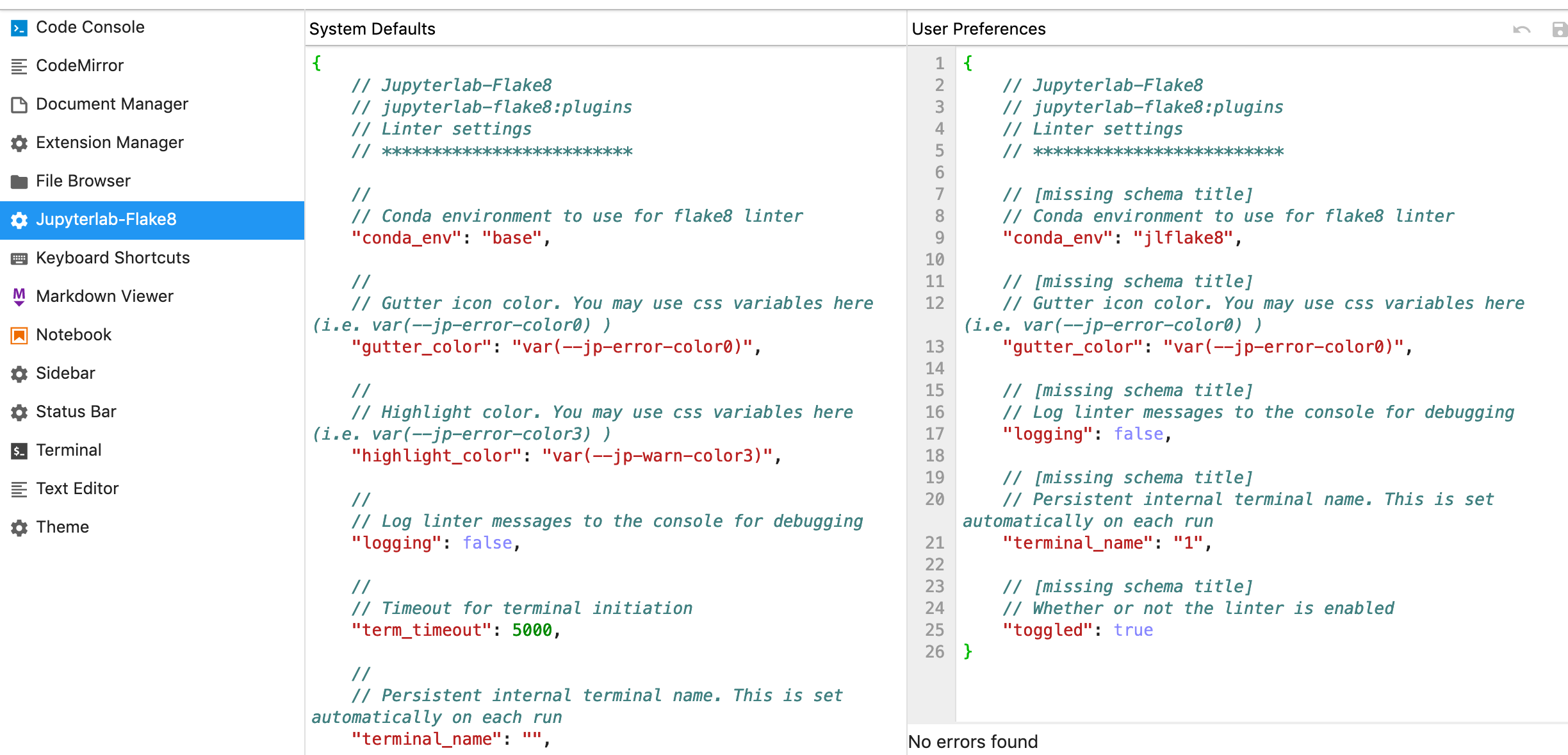Click the Status Bar gear icon

click(19, 412)
